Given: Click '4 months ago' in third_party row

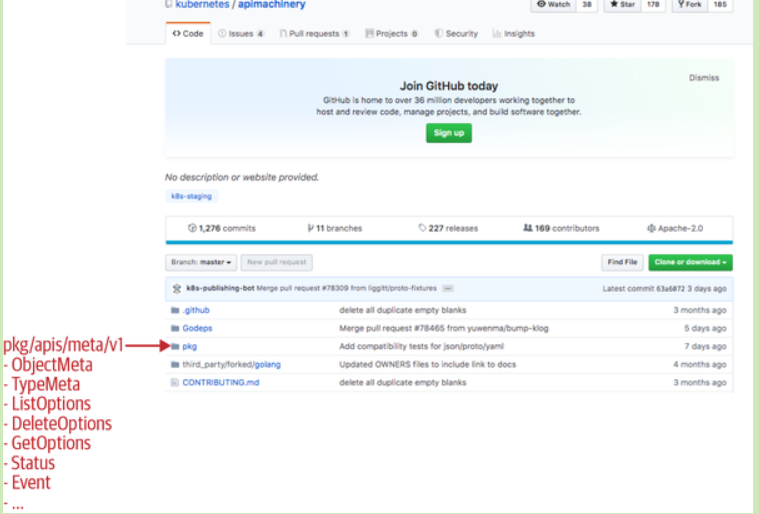Looking at the screenshot, I should [x=699, y=364].
